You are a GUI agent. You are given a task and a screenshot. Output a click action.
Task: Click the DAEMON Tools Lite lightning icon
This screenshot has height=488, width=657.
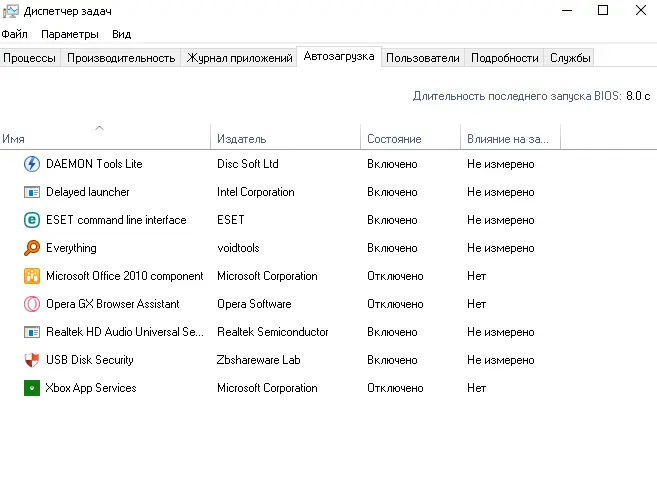tap(32, 164)
